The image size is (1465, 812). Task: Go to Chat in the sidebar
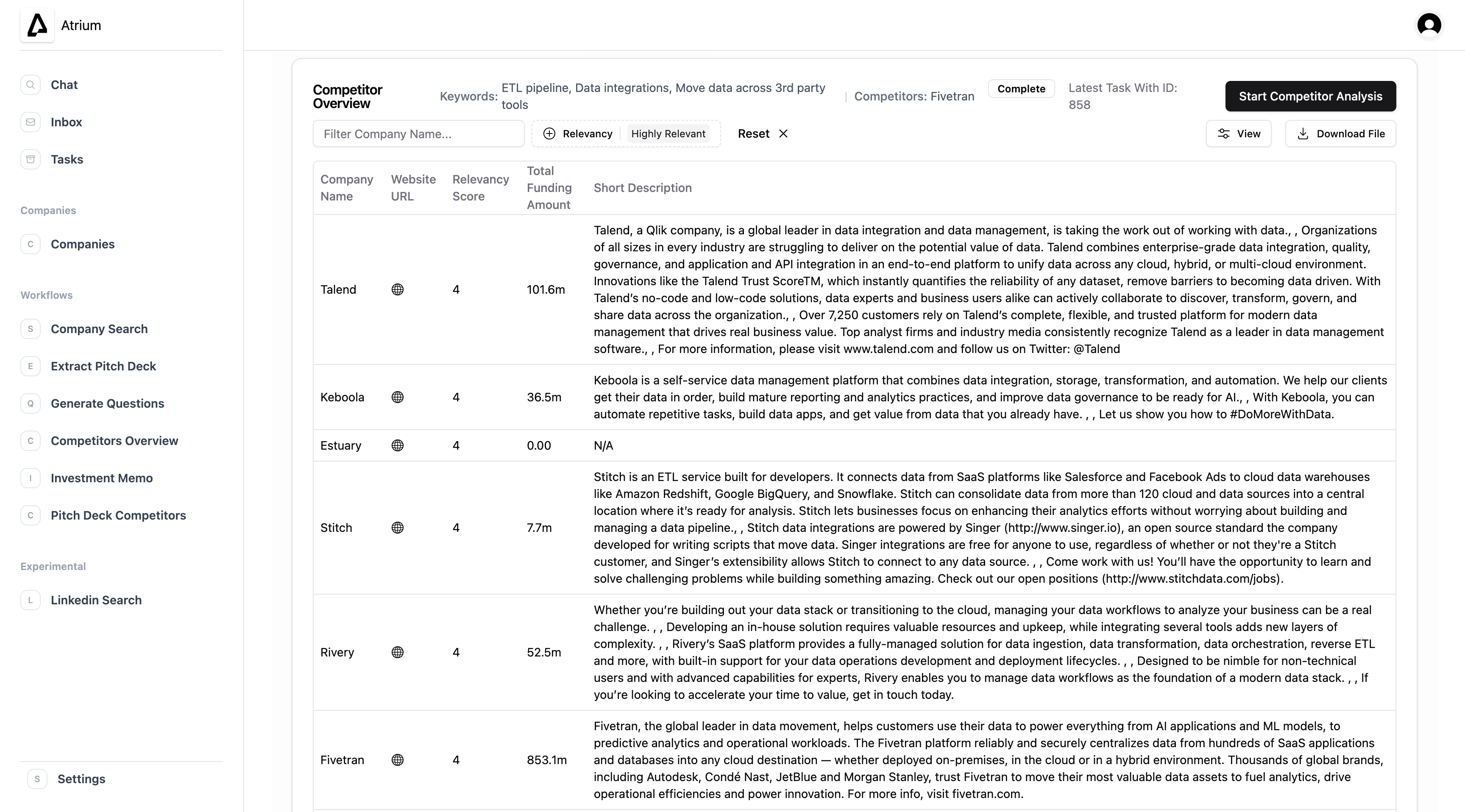[64, 85]
